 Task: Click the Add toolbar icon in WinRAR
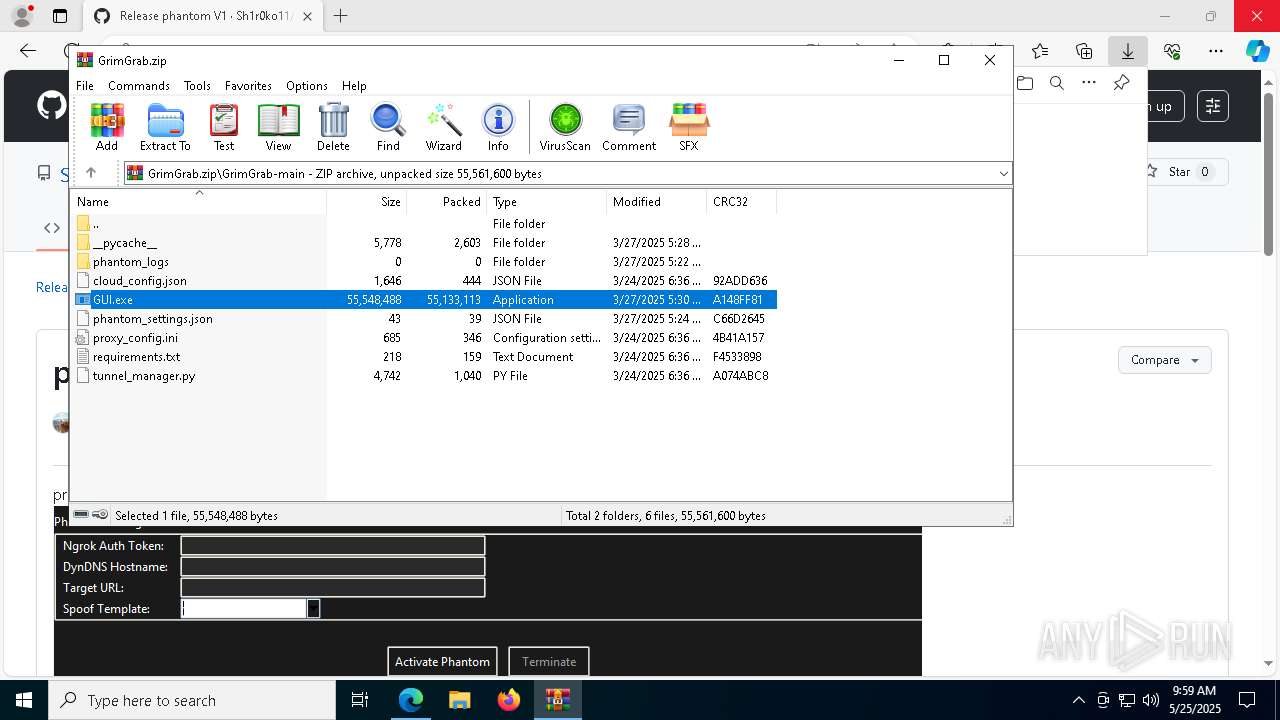pos(107,127)
